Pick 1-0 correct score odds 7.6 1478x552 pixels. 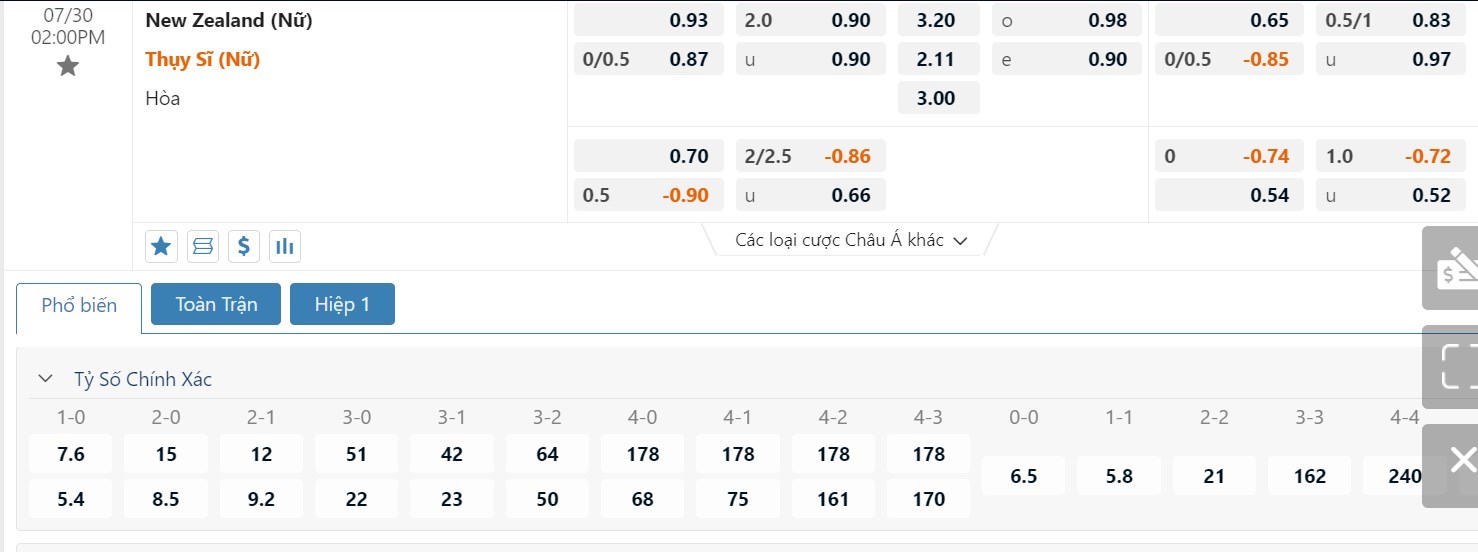71,454
